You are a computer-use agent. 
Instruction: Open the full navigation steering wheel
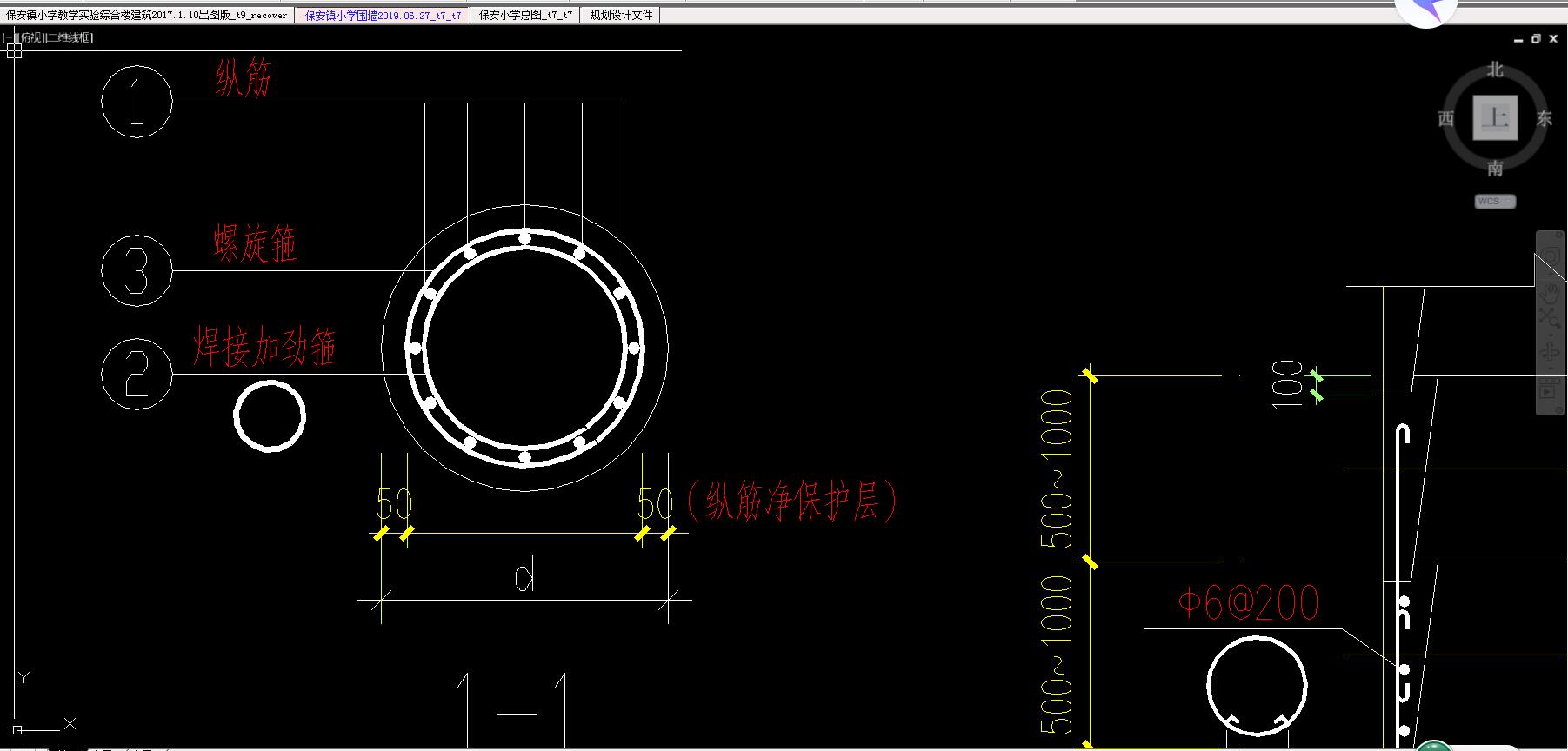click(x=1551, y=256)
